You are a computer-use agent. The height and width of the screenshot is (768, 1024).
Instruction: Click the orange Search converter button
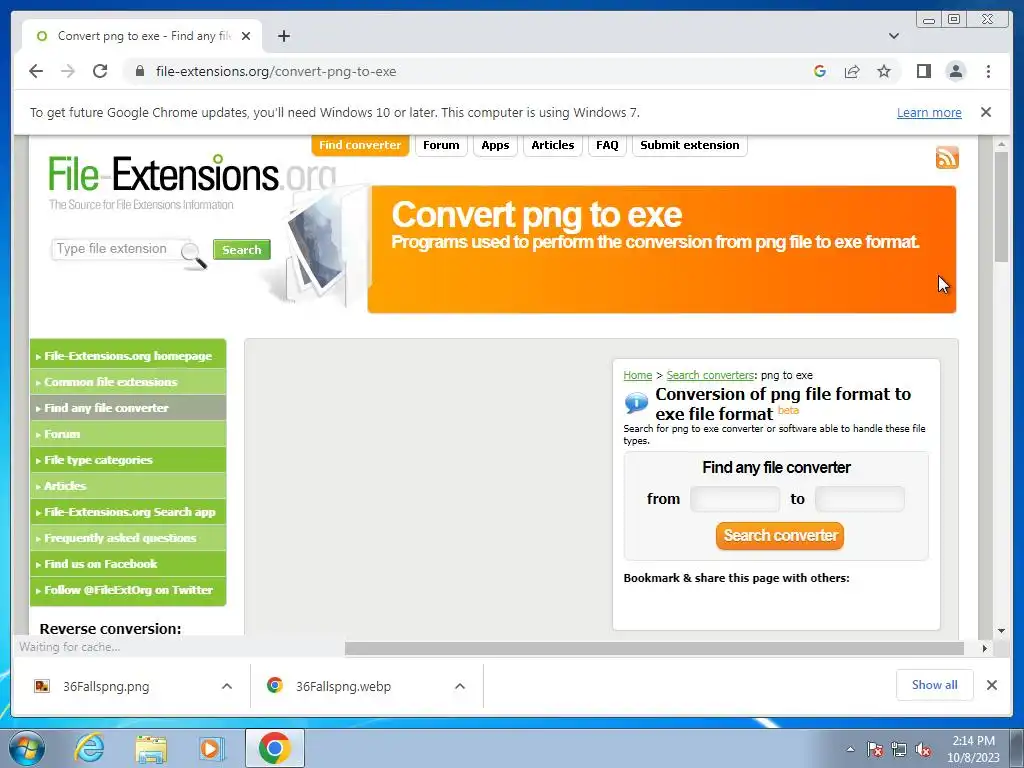[x=780, y=536]
